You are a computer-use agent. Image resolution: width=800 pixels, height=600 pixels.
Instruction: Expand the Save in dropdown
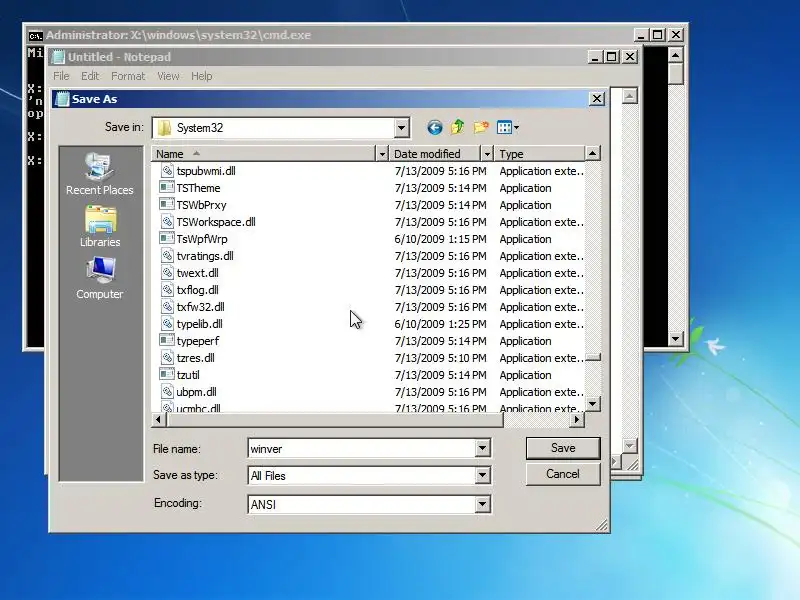pos(402,128)
